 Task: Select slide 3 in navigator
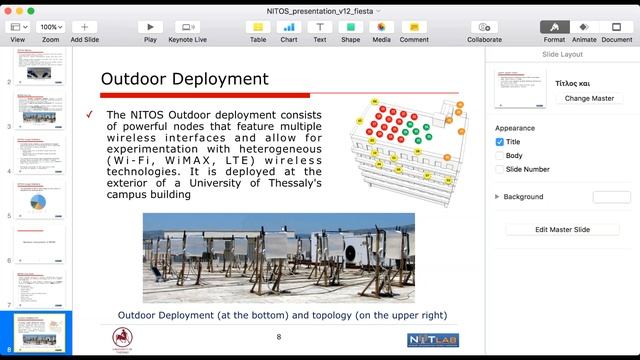click(x=40, y=111)
